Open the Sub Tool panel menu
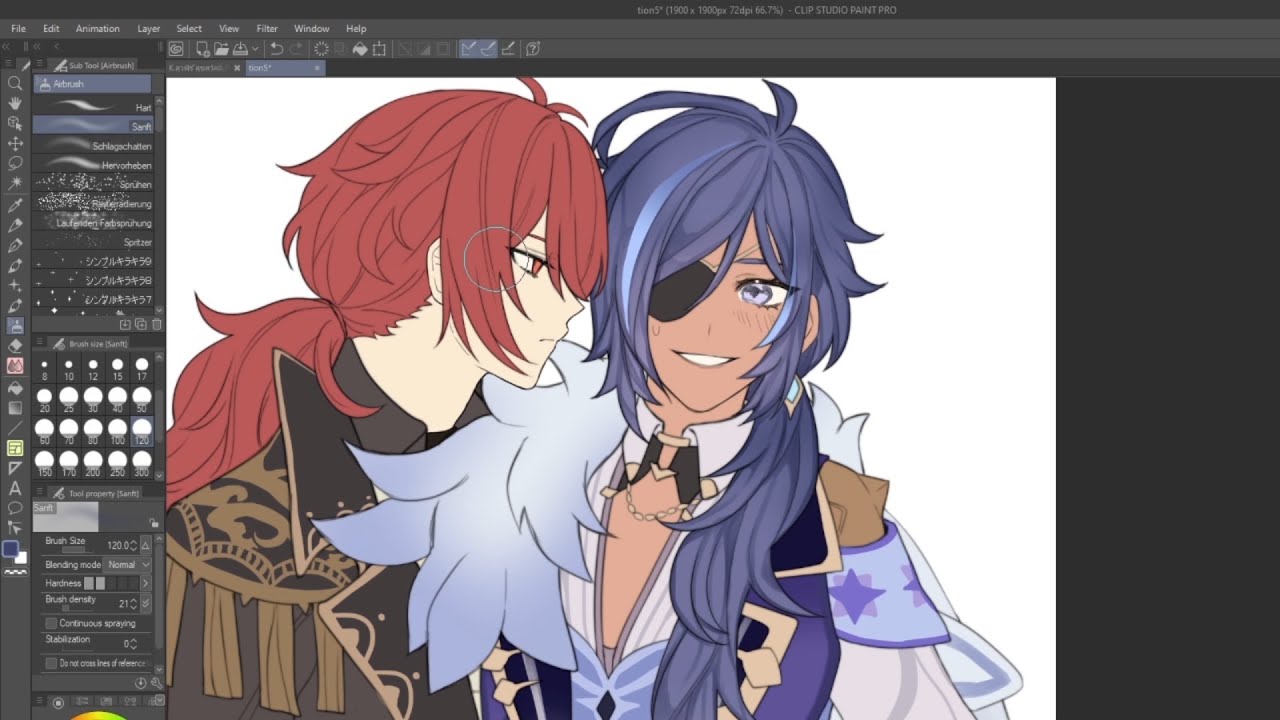 click(x=41, y=65)
